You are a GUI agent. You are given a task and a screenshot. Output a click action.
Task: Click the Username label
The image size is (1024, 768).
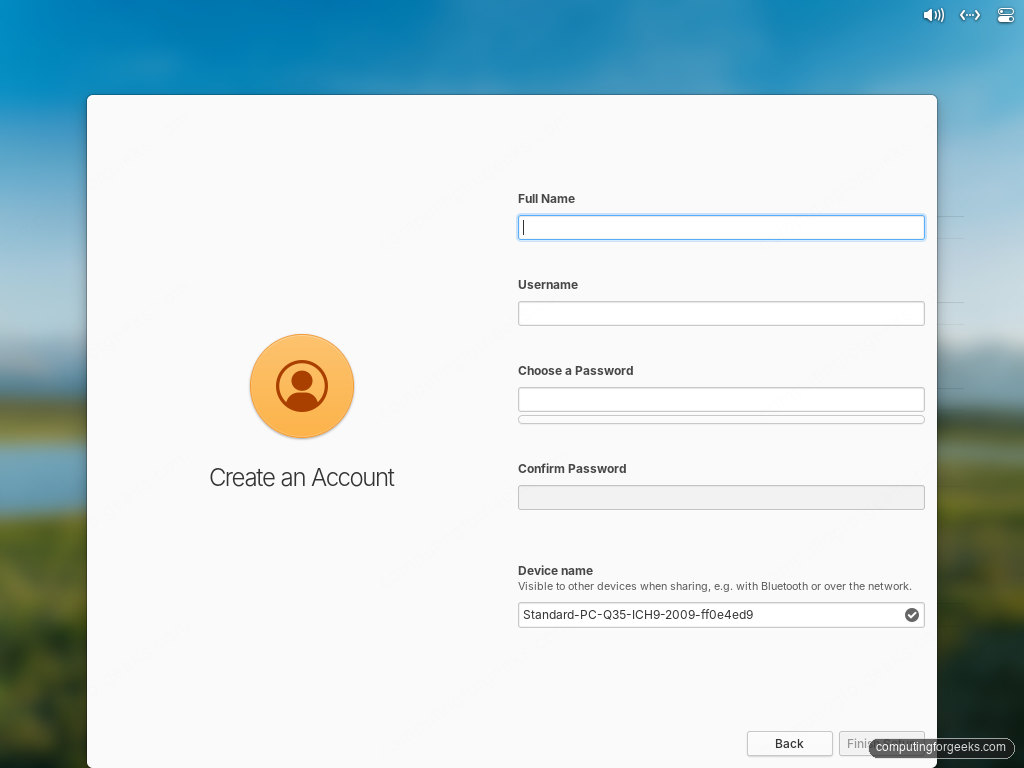[x=547, y=285]
